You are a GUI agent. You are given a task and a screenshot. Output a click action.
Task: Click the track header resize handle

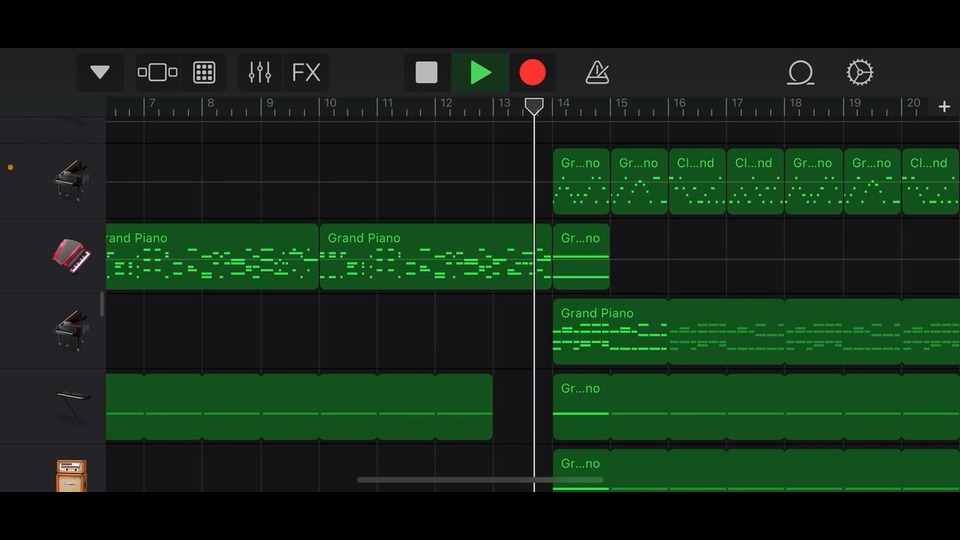pyautogui.click(x=102, y=304)
